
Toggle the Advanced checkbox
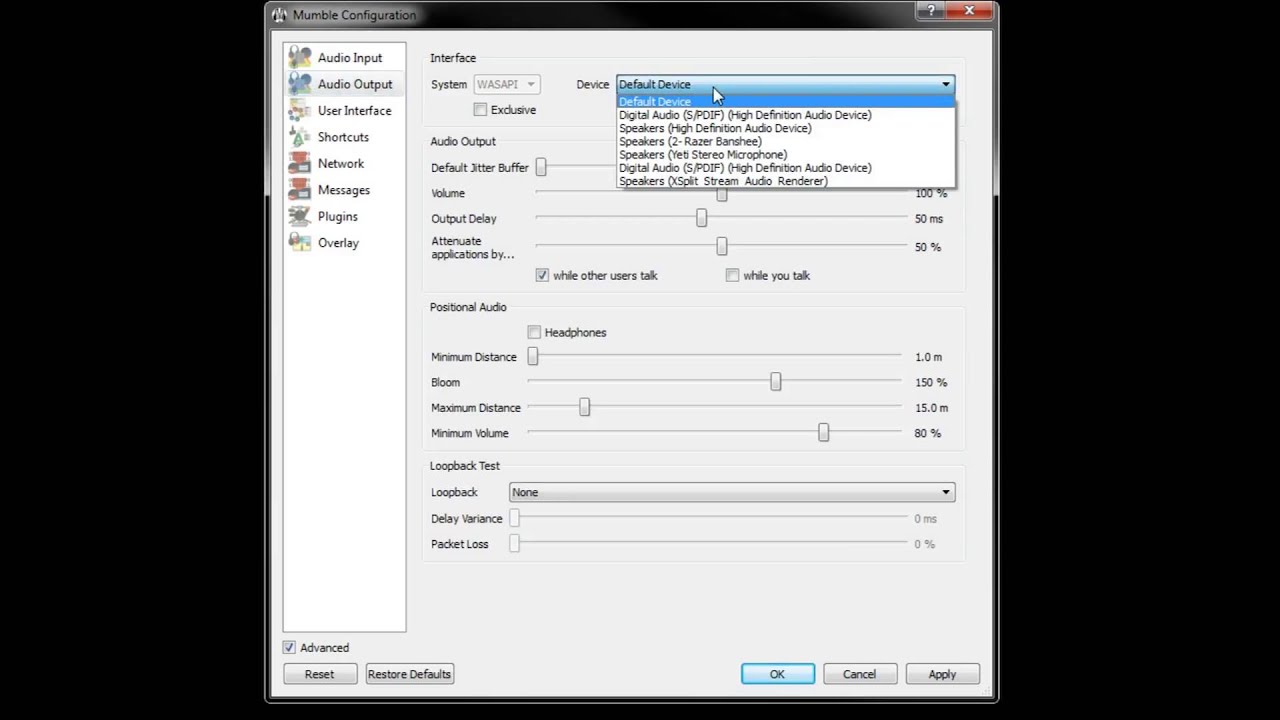click(289, 648)
